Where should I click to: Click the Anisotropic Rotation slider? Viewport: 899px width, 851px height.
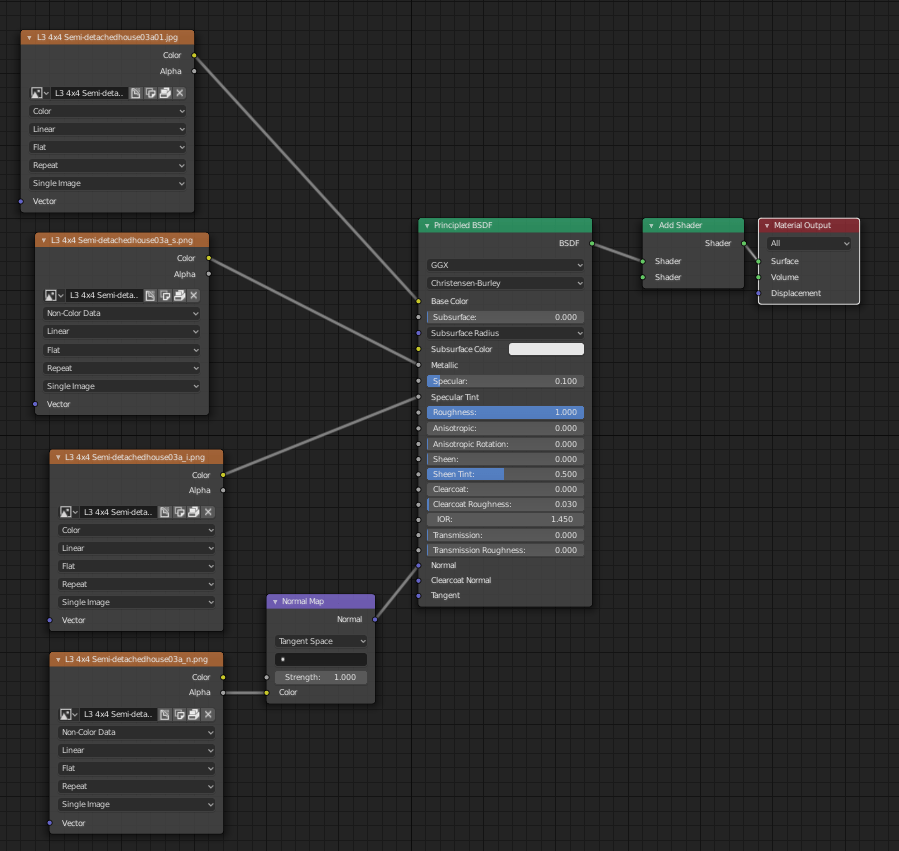[505, 444]
